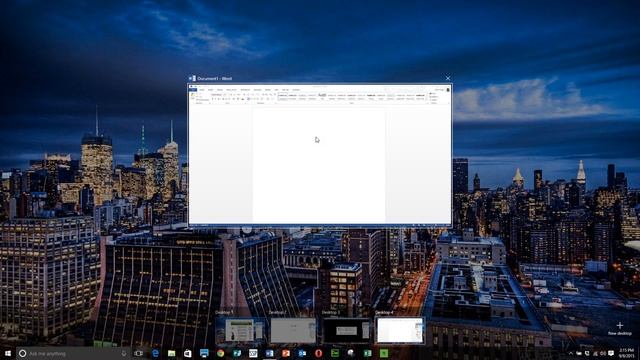Screen dimensions: 640x360
Task: Open the taskbar clock and date
Action: [x=627, y=353]
